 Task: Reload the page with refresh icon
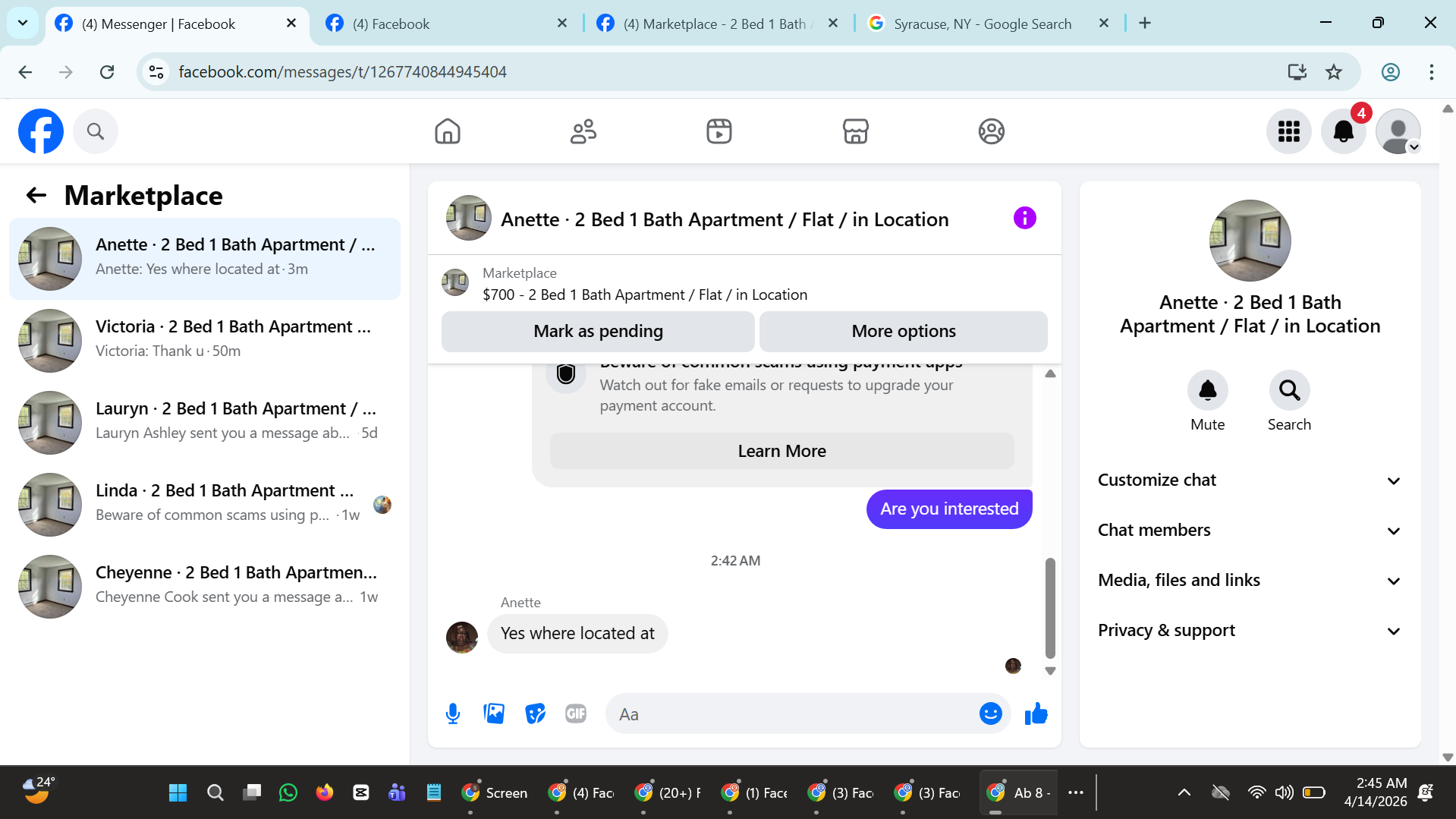pos(107,72)
